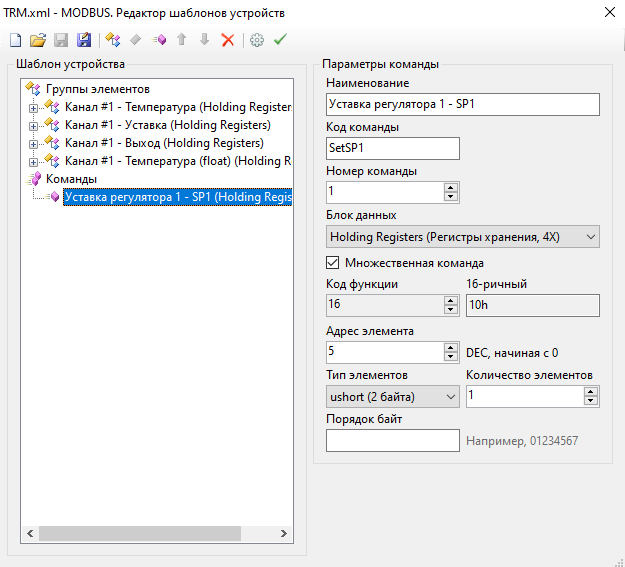Click the green checkmark validate icon
Screen dimensions: 625x567
point(280,39)
